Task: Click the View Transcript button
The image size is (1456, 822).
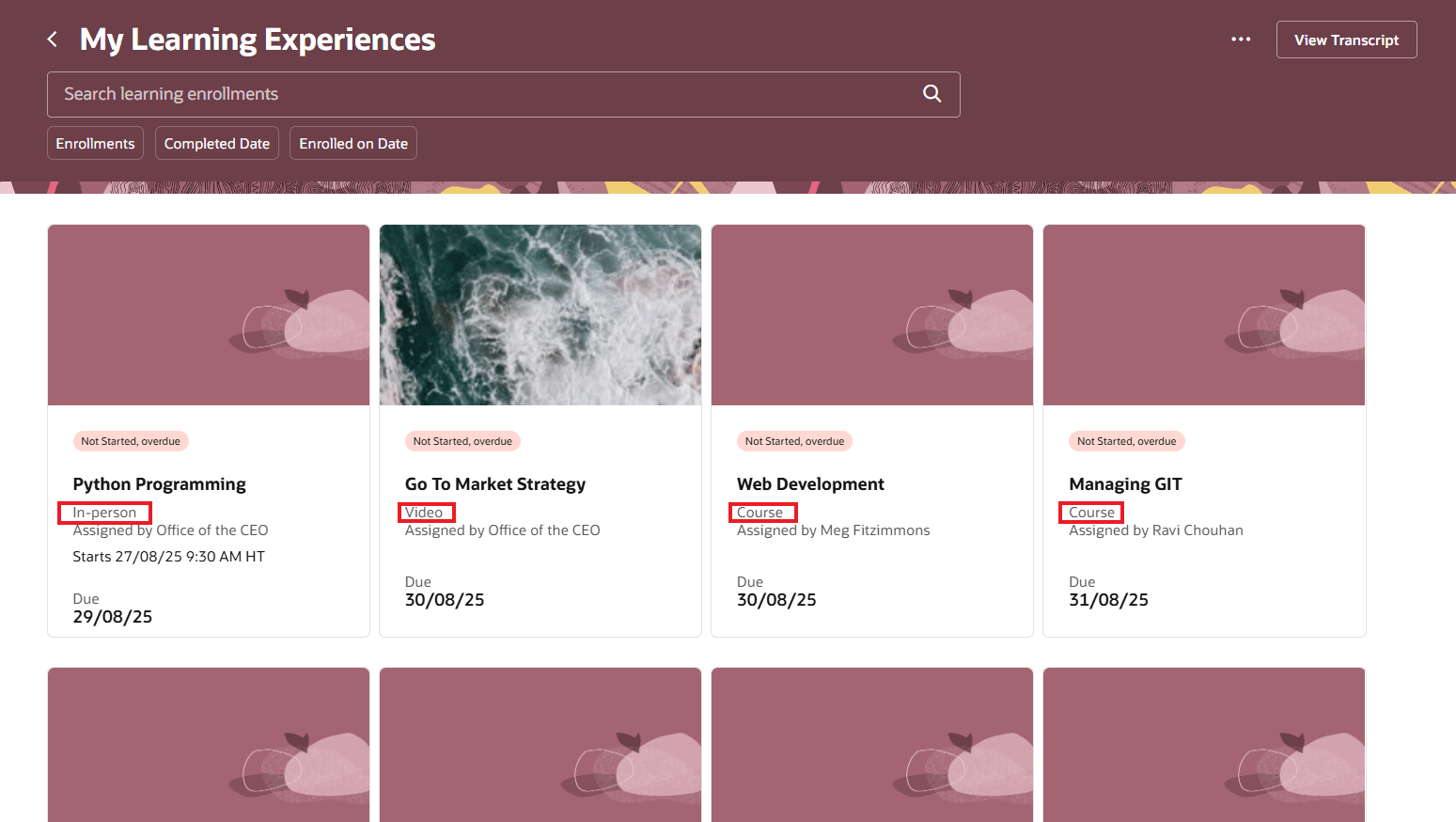Action: (1346, 40)
